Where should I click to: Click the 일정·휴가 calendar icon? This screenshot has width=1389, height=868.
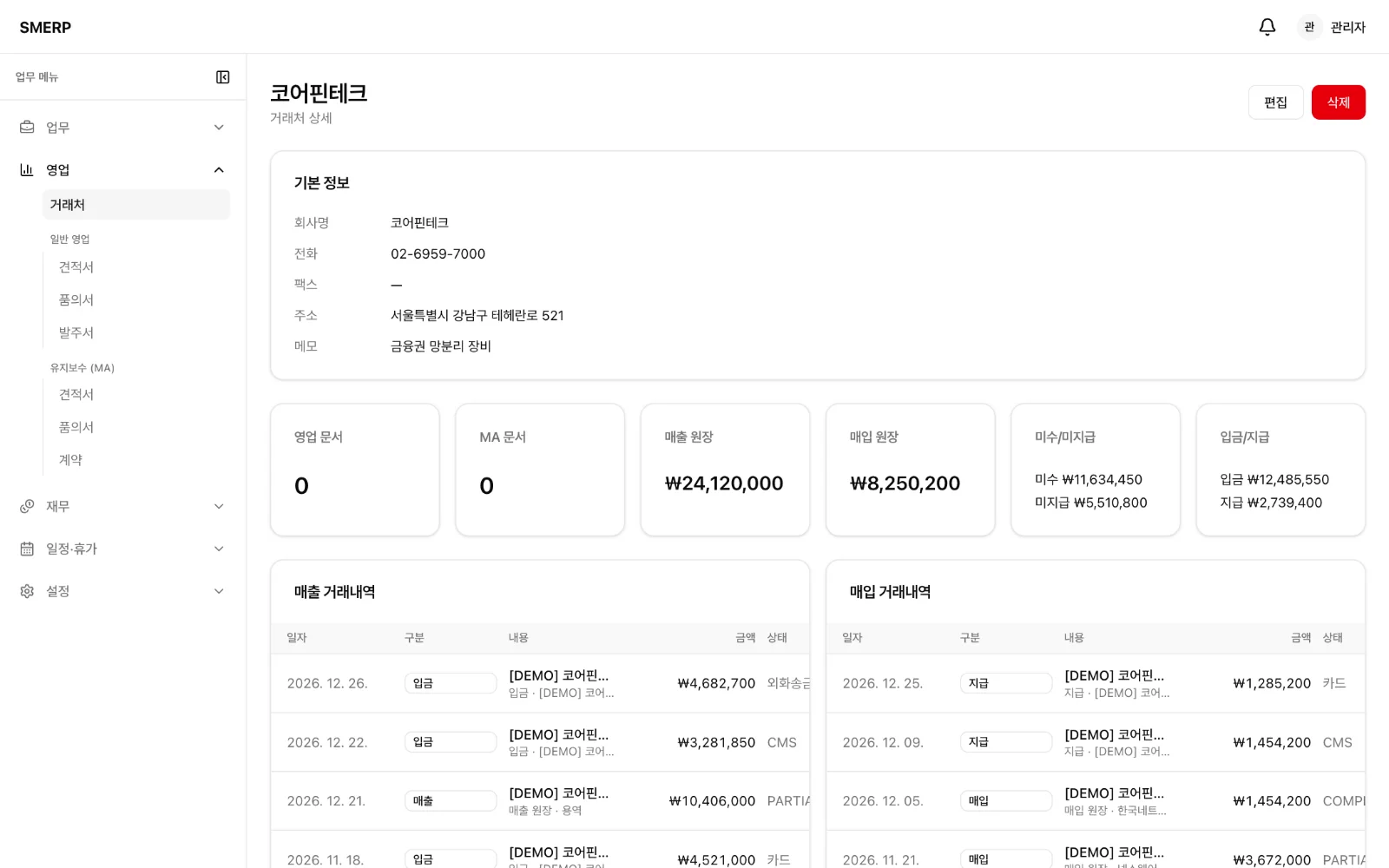click(27, 549)
